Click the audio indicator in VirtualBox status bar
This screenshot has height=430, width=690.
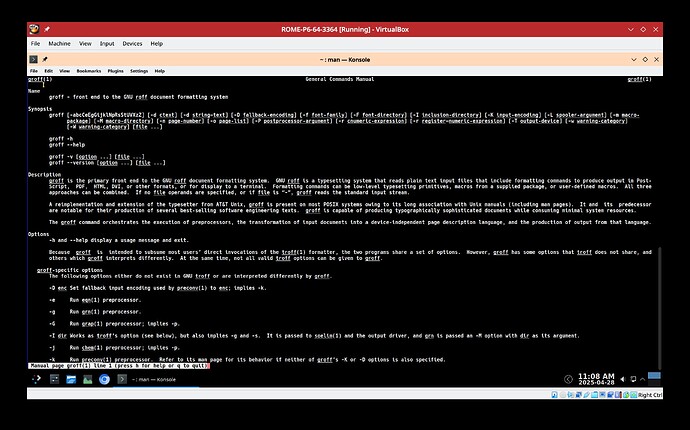click(571, 394)
